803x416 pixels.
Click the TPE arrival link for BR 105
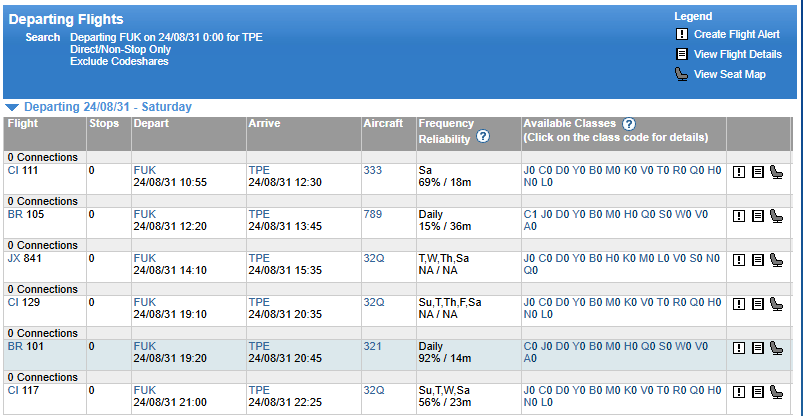coord(259,215)
